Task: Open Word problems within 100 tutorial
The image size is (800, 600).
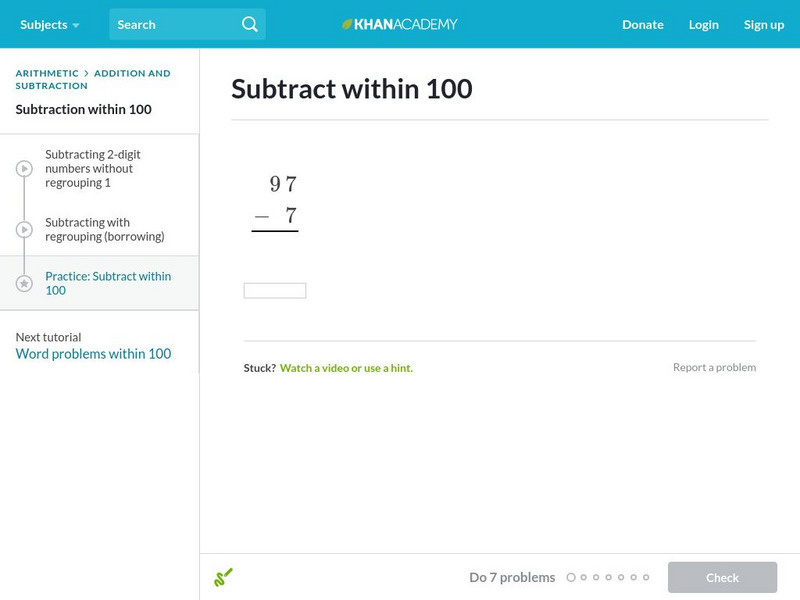Action: [94, 353]
